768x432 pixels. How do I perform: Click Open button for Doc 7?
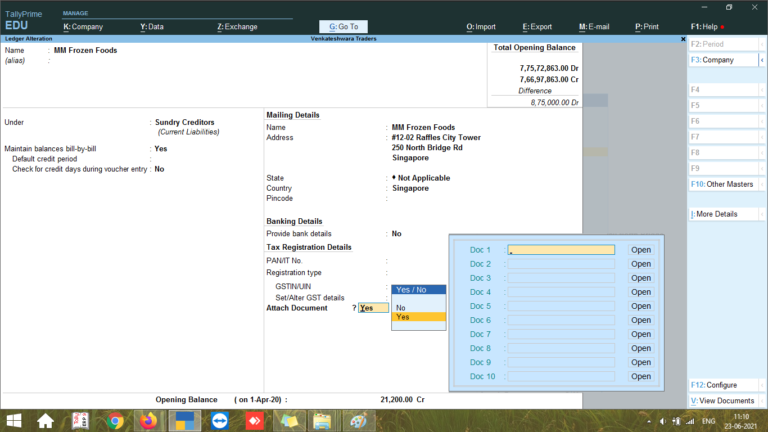pos(641,335)
